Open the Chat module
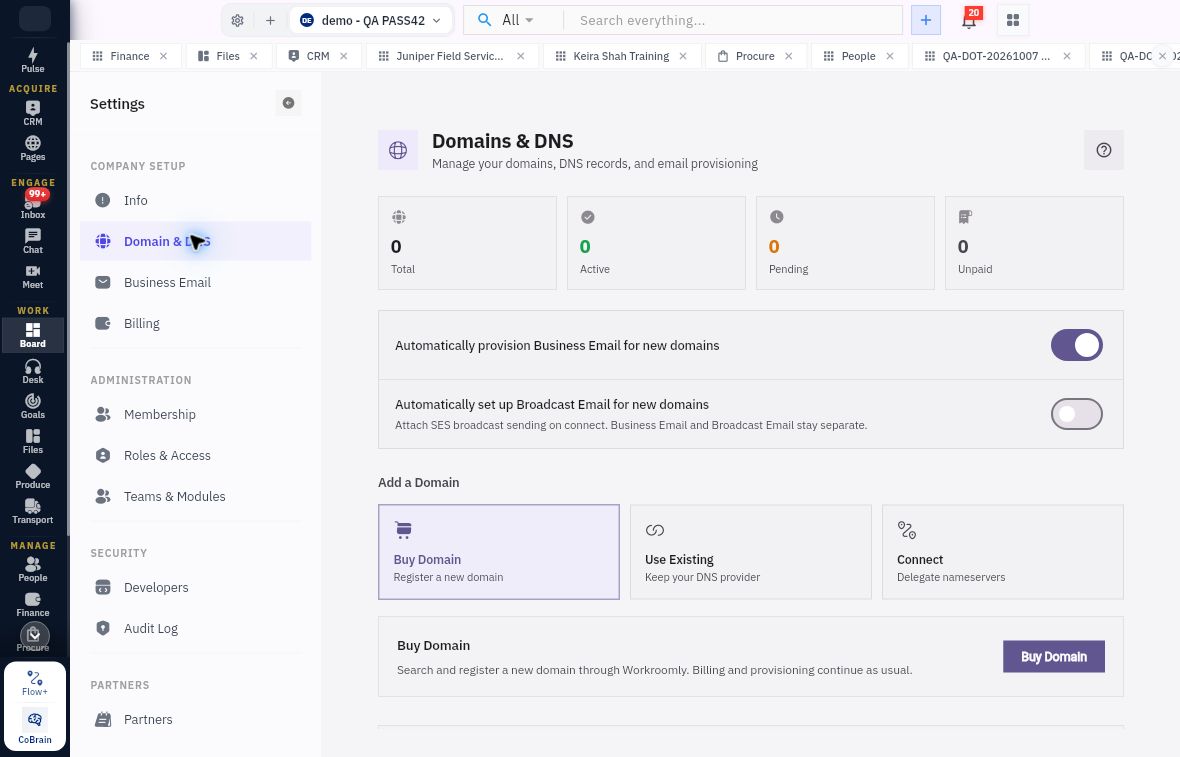 pos(32,241)
